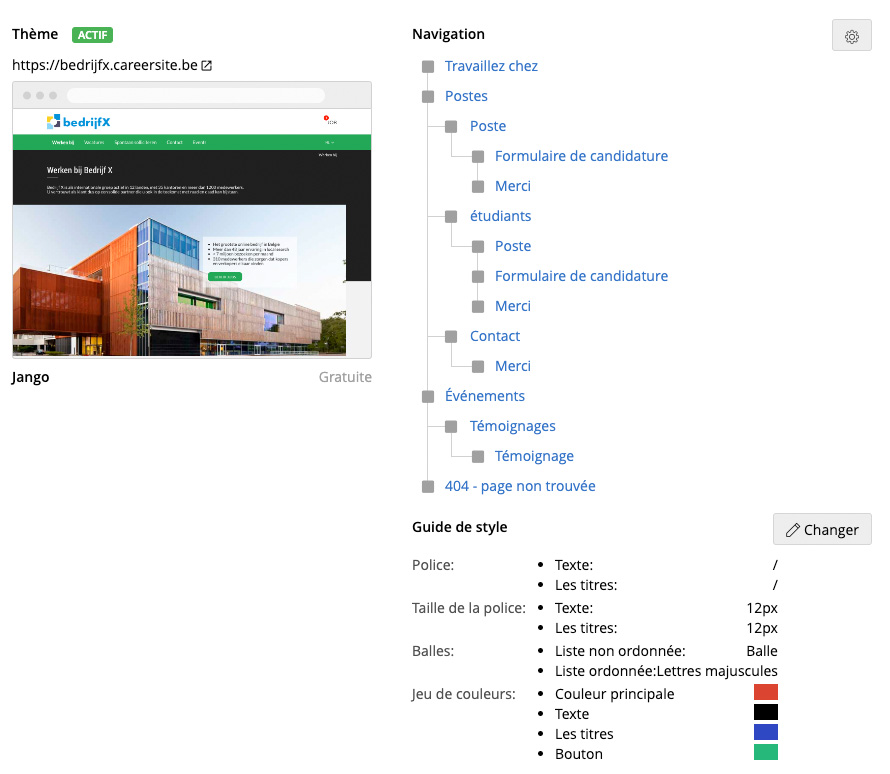This screenshot has height=774, width=890.
Task: Open the Témoignages navigation page
Action: [512, 426]
